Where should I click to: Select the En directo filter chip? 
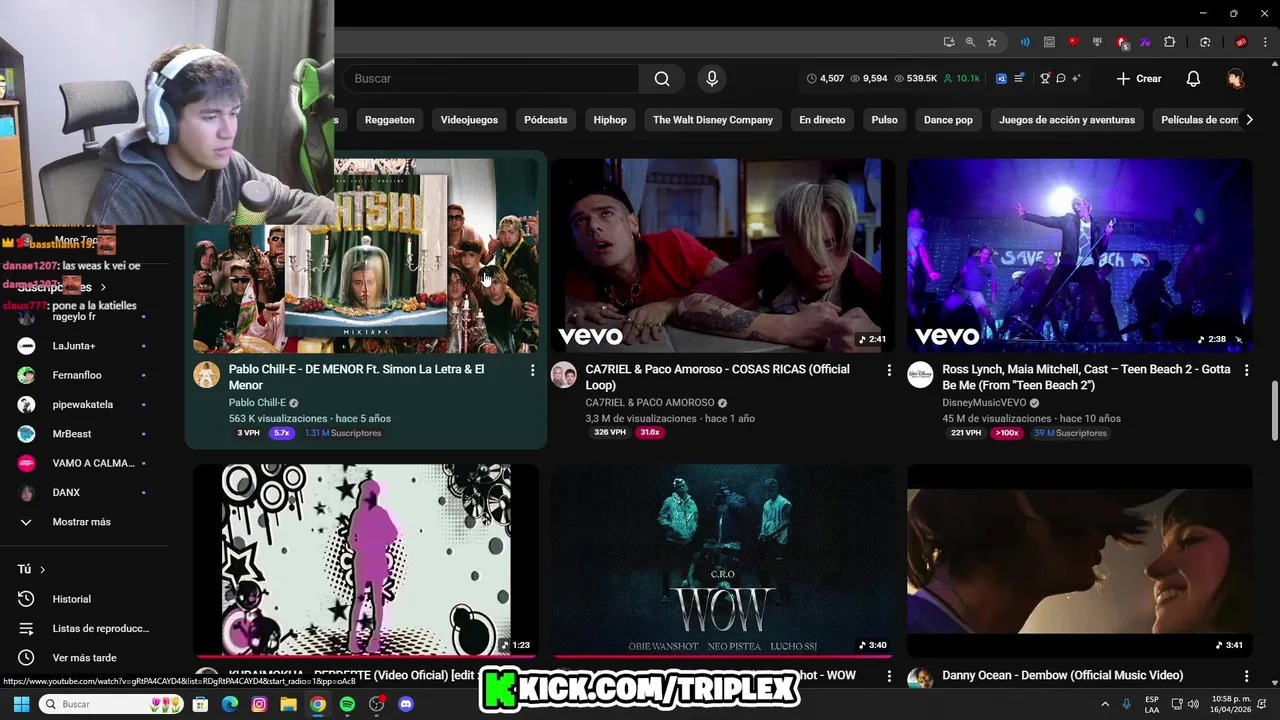[x=822, y=120]
